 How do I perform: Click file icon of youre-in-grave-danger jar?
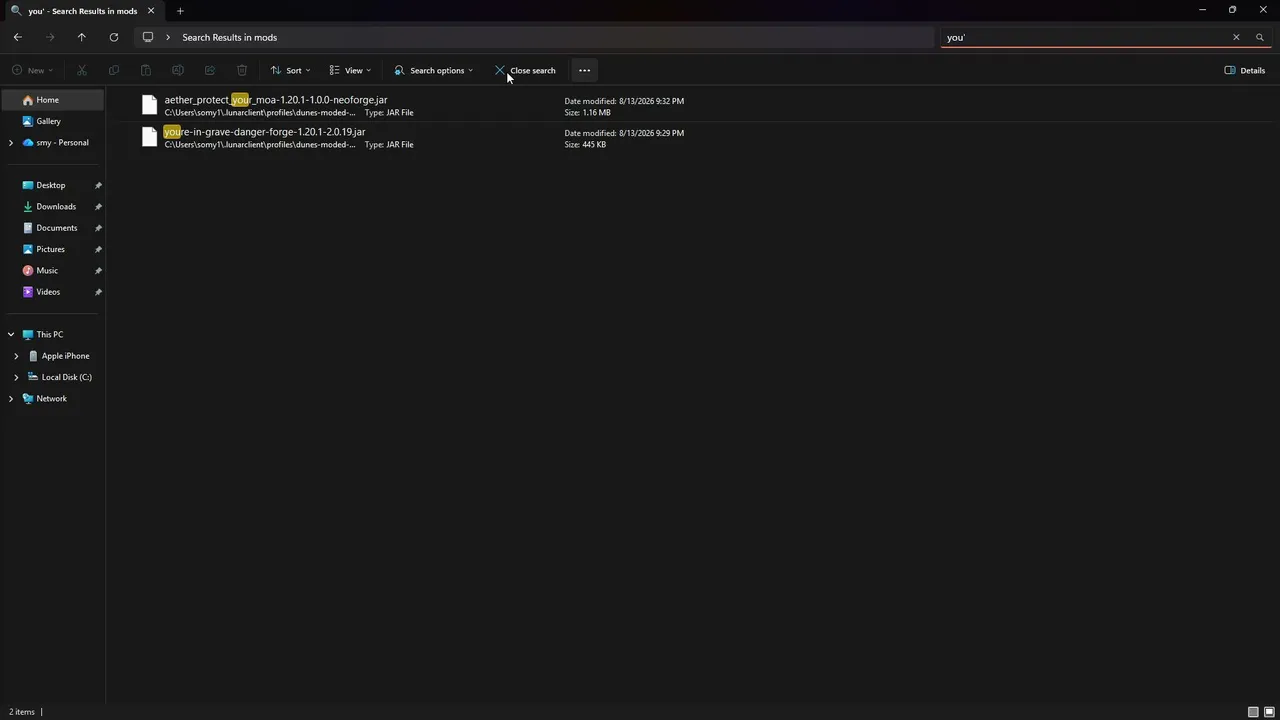click(x=150, y=137)
